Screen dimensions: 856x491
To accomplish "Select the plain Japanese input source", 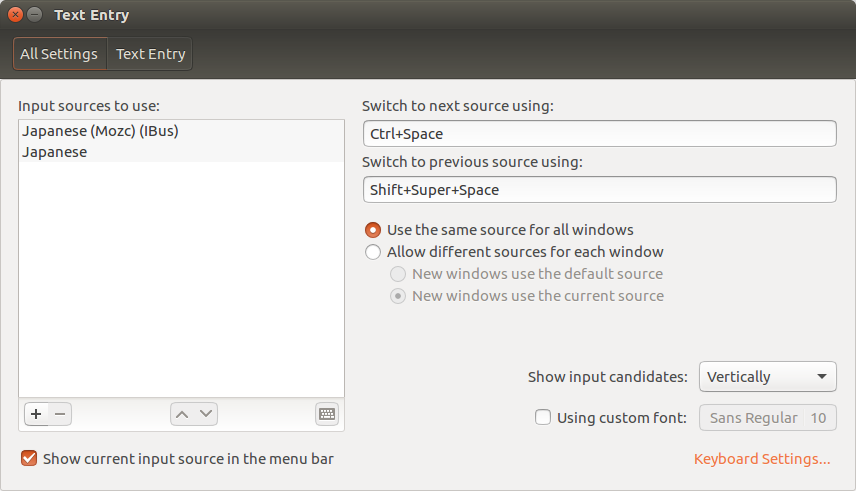I will [55, 152].
